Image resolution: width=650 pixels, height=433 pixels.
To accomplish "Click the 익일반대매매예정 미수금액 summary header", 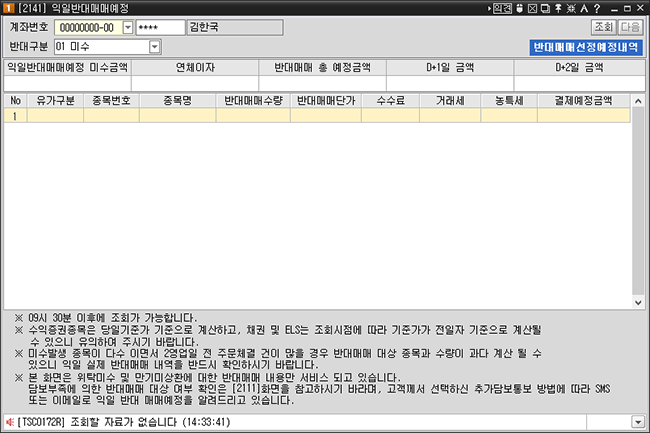I will 68,68.
